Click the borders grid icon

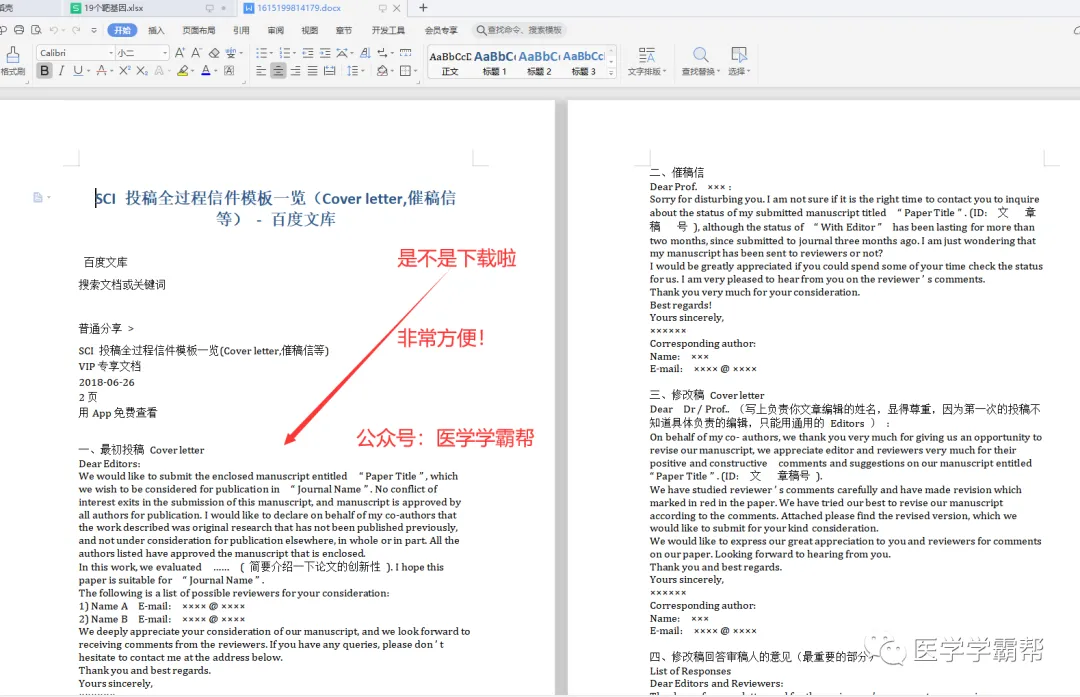[x=406, y=70]
